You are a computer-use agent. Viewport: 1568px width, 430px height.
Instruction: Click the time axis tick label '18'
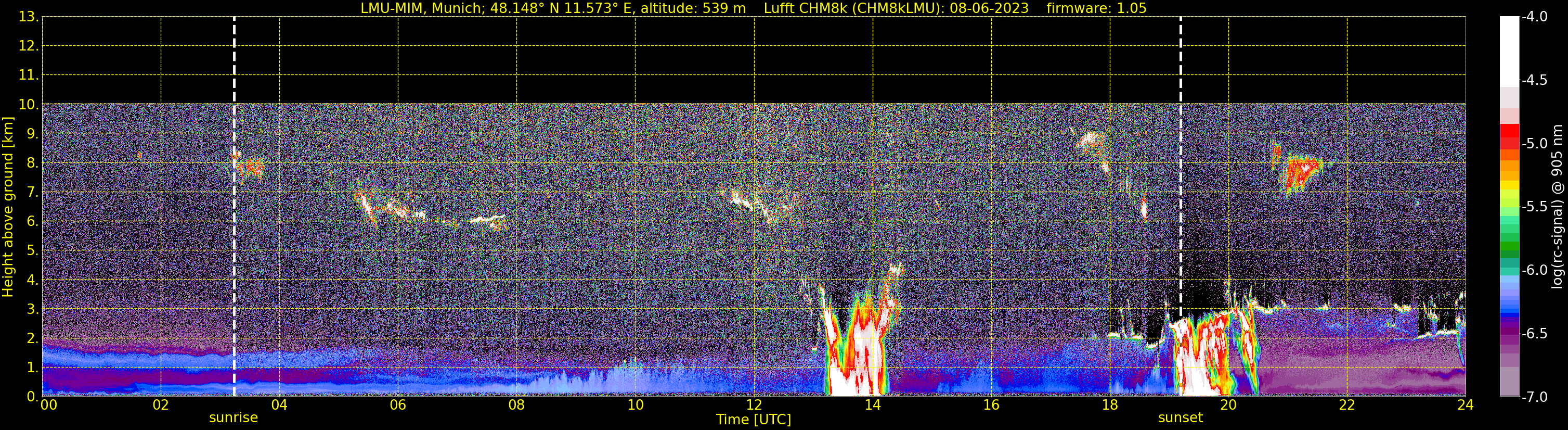[x=1110, y=405]
